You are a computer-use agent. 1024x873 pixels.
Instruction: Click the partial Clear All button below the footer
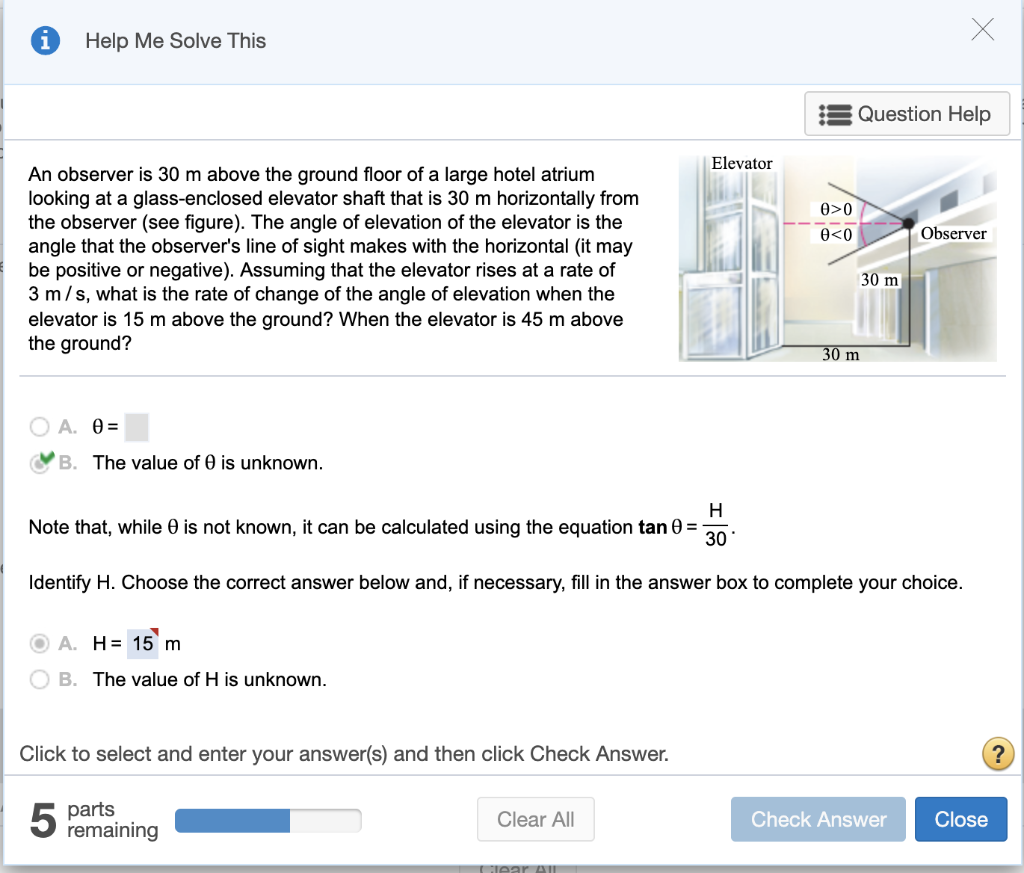[x=519, y=866]
